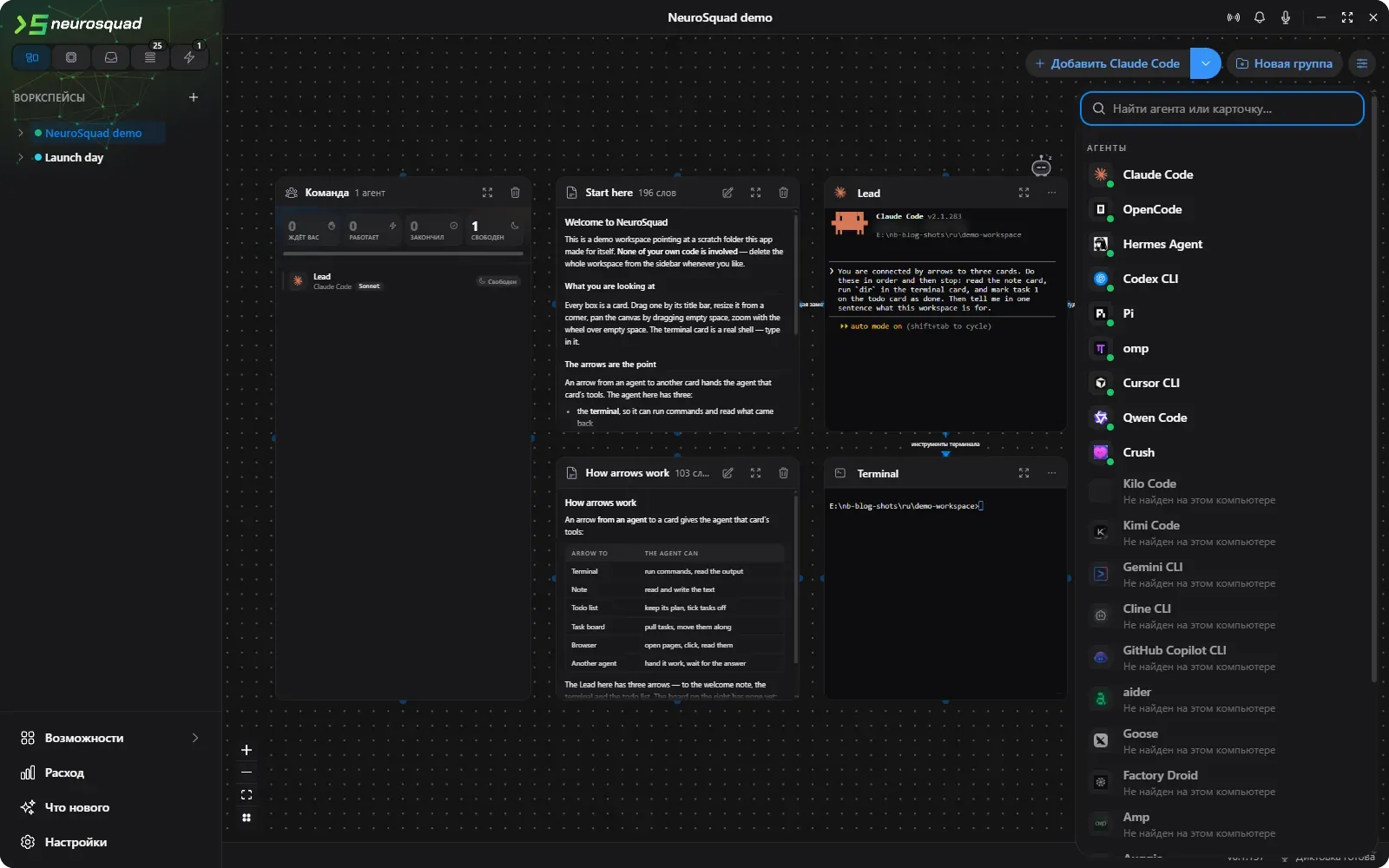
Task: Add a new workspace with plus icon
Action: tap(194, 97)
